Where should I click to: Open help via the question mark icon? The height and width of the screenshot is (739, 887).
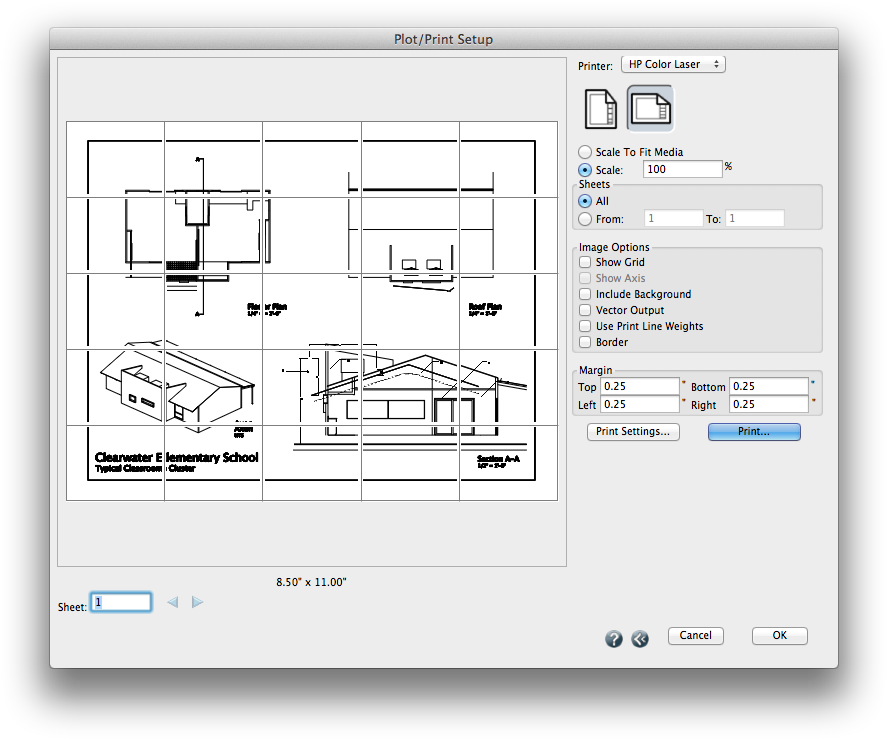point(613,638)
